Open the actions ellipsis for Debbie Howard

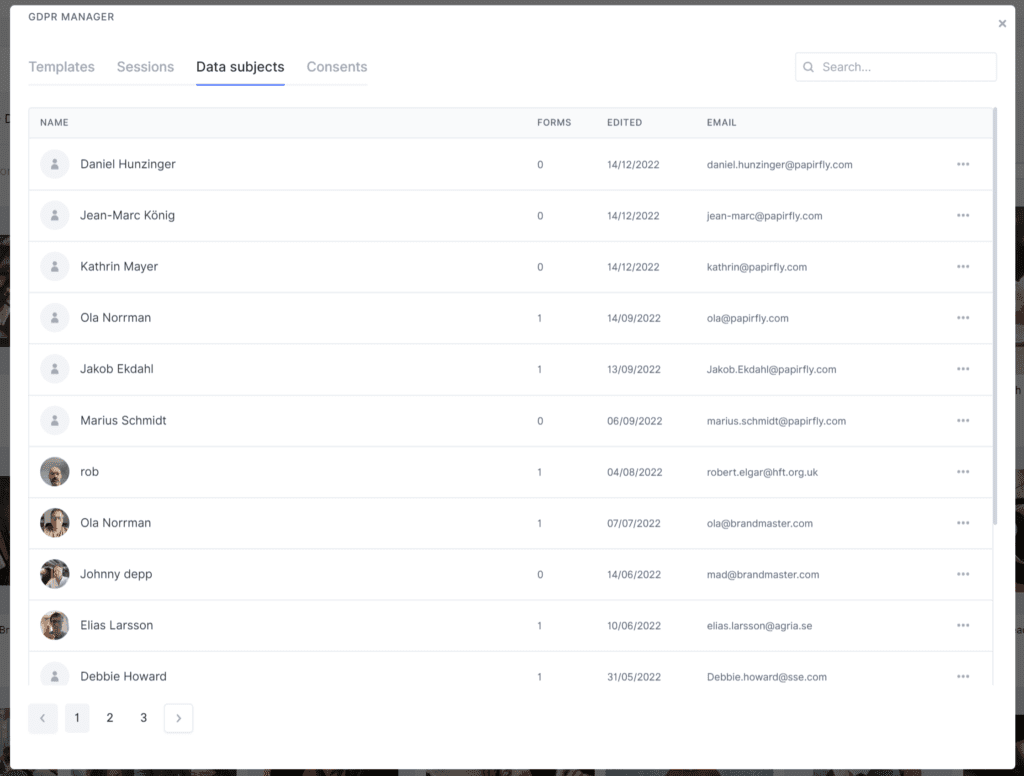click(963, 677)
